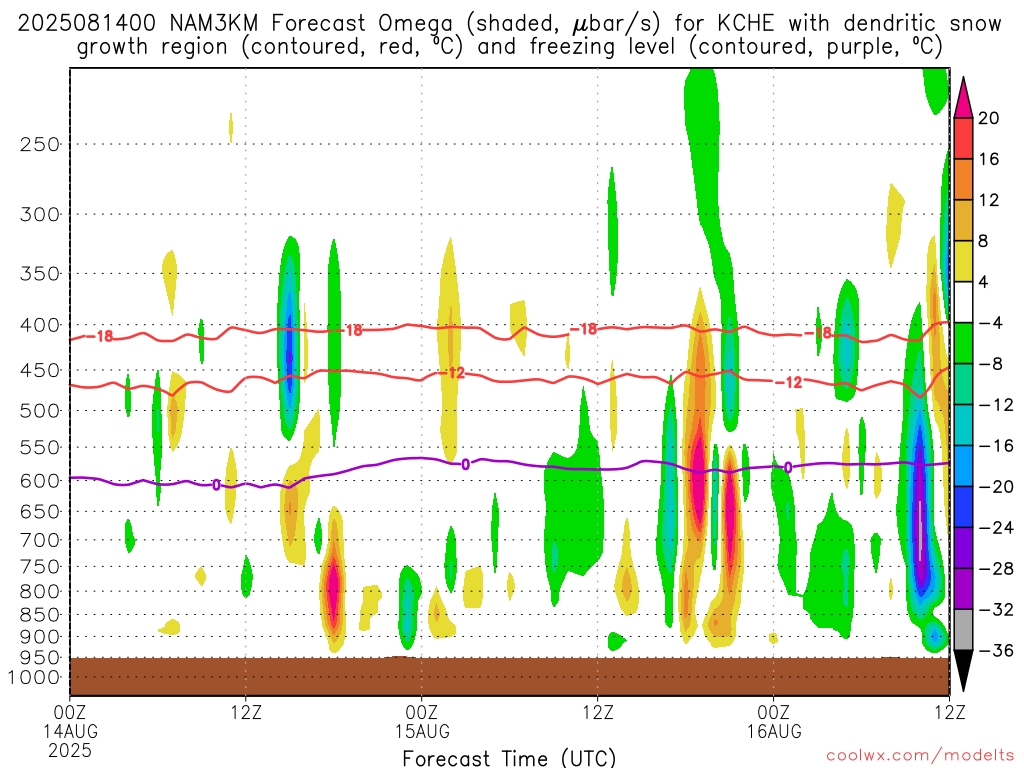Click the yellow 4 to 8 colorbar swatch

pyautogui.click(x=963, y=261)
